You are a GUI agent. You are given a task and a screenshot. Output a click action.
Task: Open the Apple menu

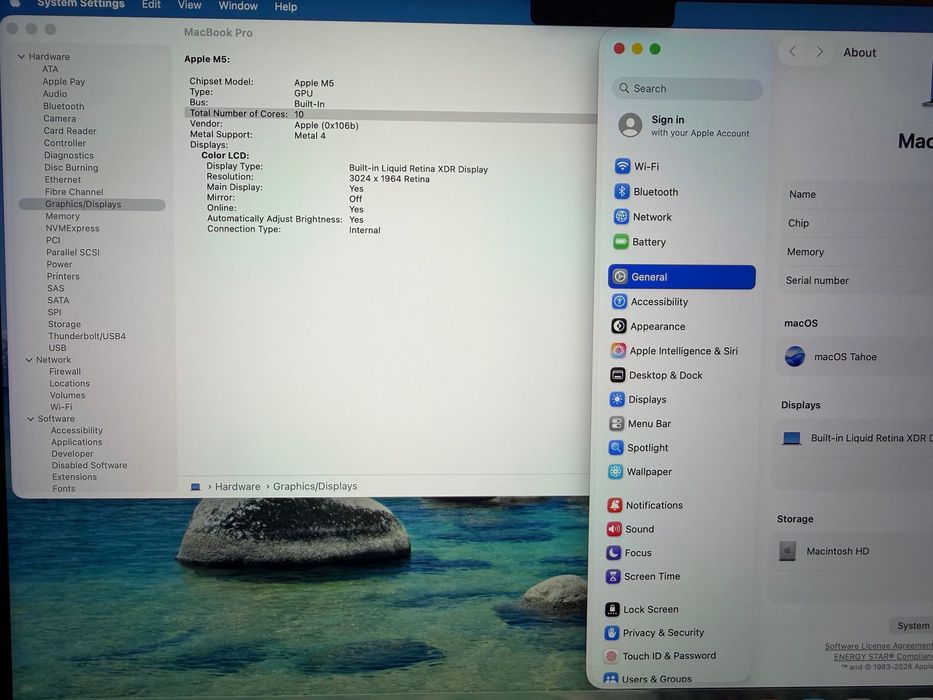15,3
